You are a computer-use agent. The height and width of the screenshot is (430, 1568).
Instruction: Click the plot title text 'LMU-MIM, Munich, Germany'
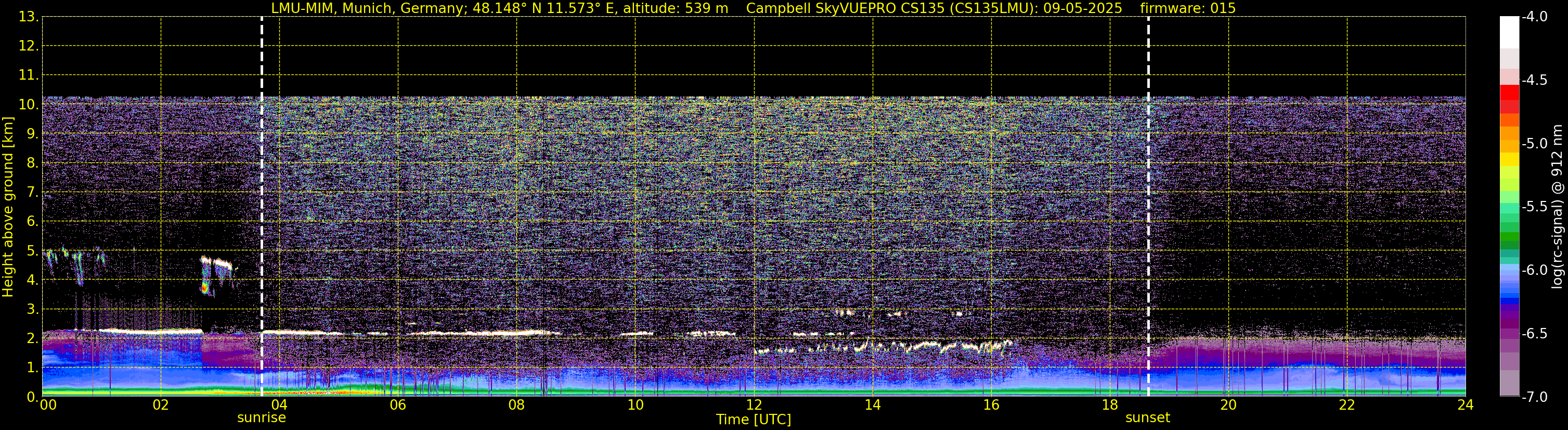[x=368, y=8]
